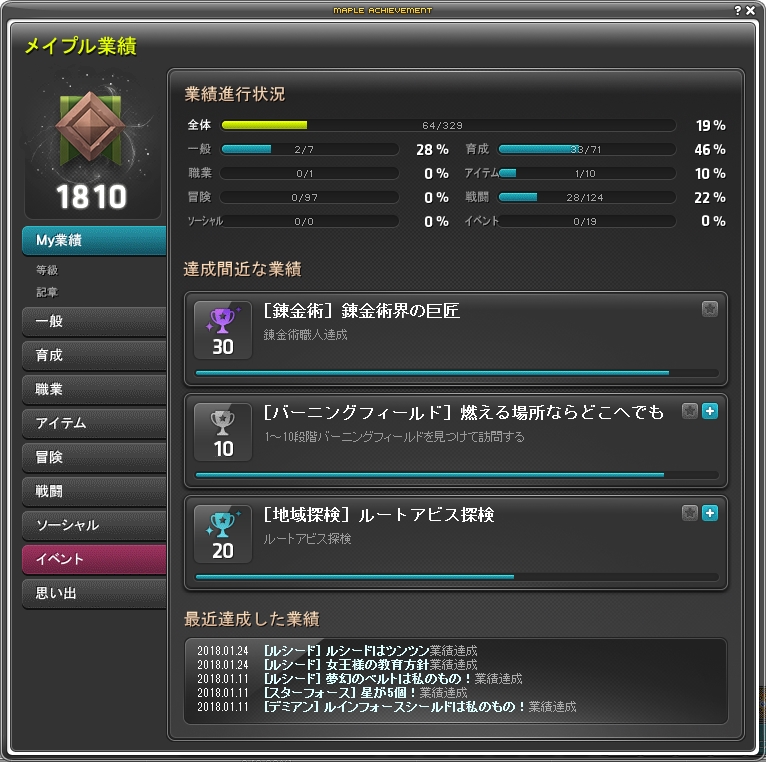
Task: Toggle favorite star on ルートアビス探検
Action: click(x=690, y=513)
